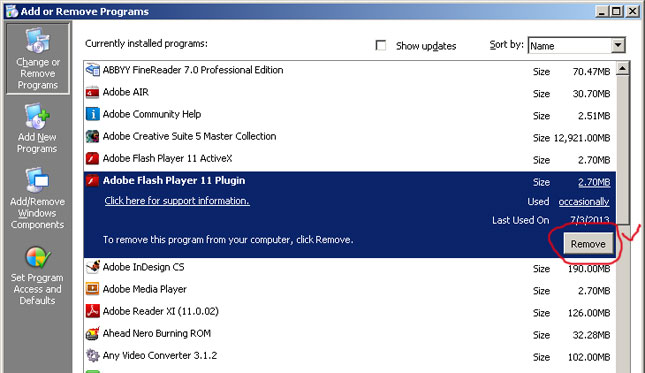Screen dimensions: 645x373
Task: Click the Adobe Reader XI icon
Action: point(93,311)
